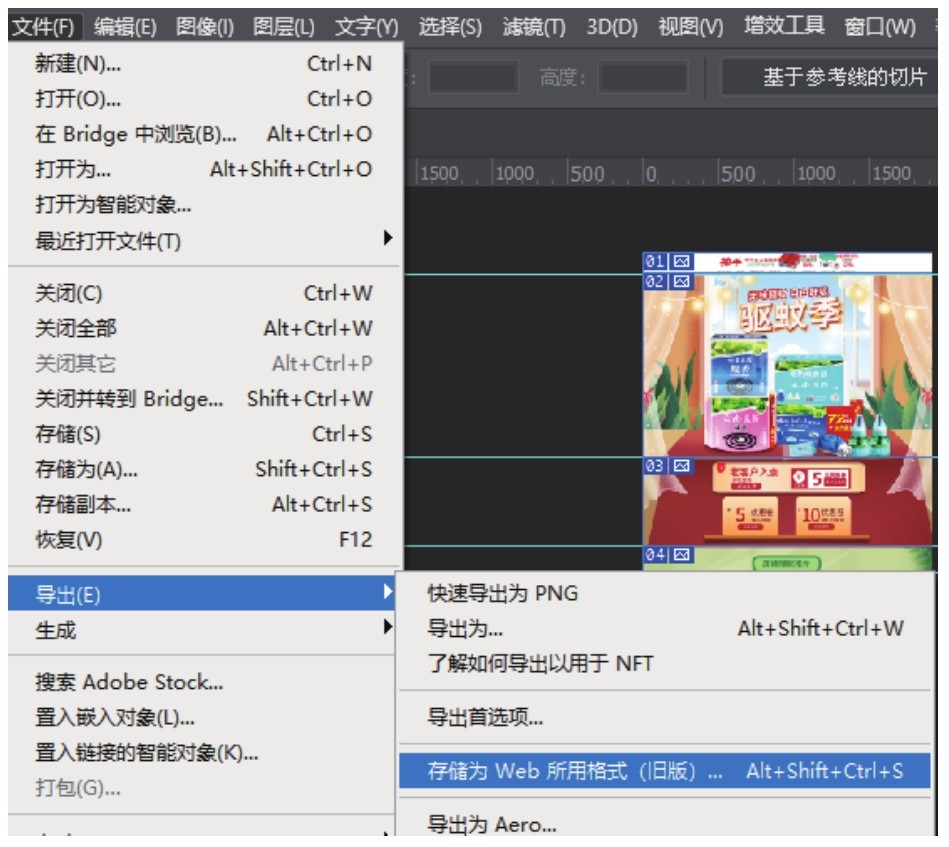The width and height of the screenshot is (949, 847).
Task: Click the 驱蚊季 banner slice on canvas
Action: pos(787,366)
